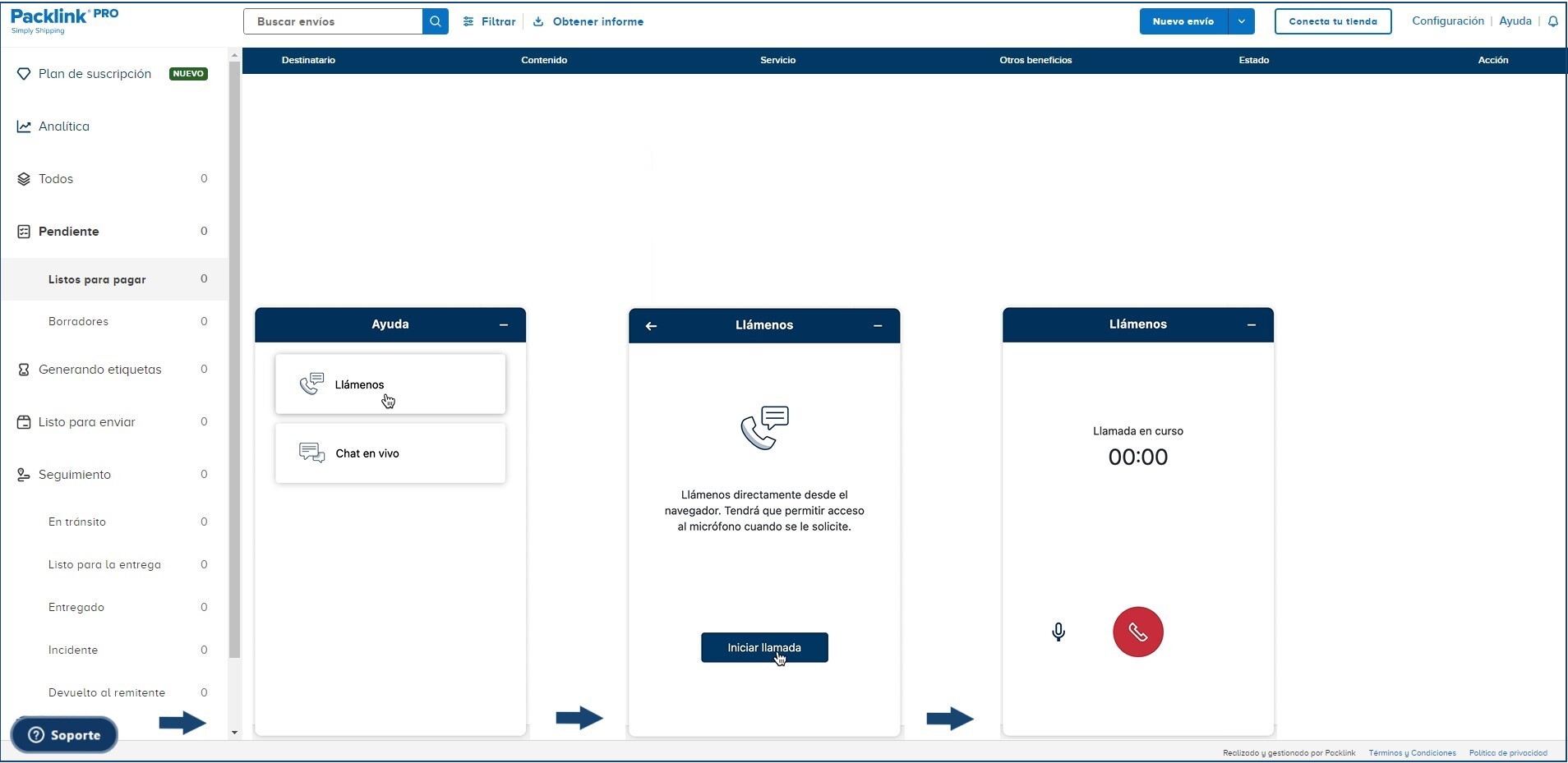Go back using the arrow in the Llámenos panel
The image size is (1568, 763).
[651, 325]
